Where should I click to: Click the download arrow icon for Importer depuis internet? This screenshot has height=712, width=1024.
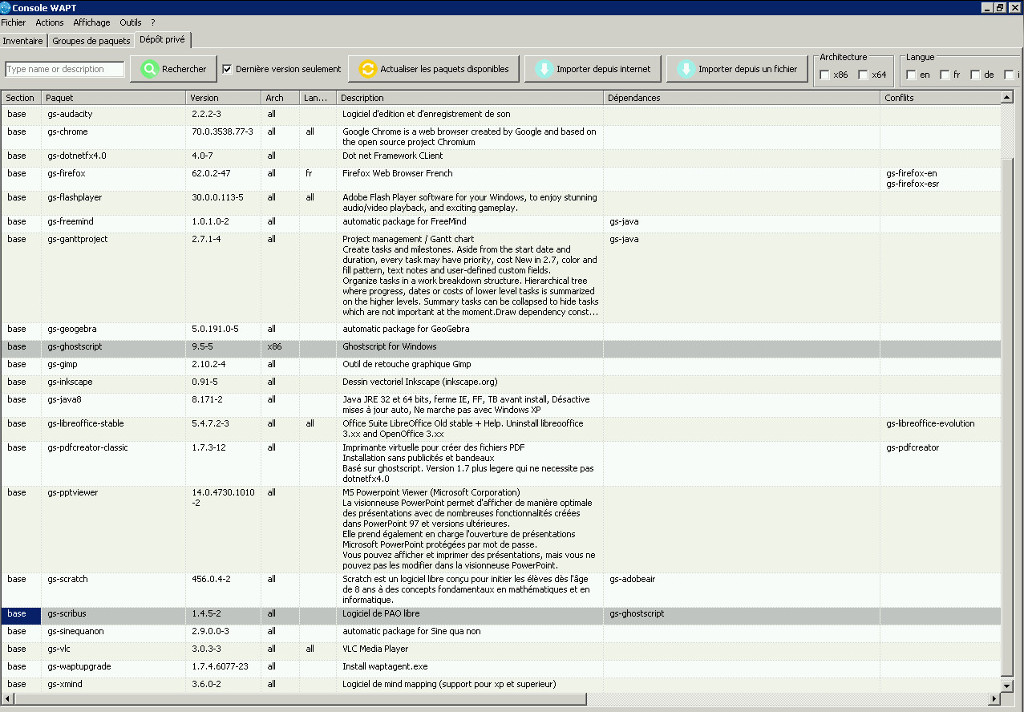coord(544,69)
